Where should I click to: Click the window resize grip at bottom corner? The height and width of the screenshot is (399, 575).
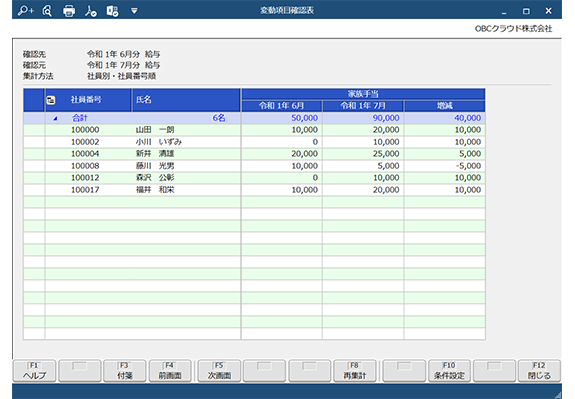coord(558,395)
